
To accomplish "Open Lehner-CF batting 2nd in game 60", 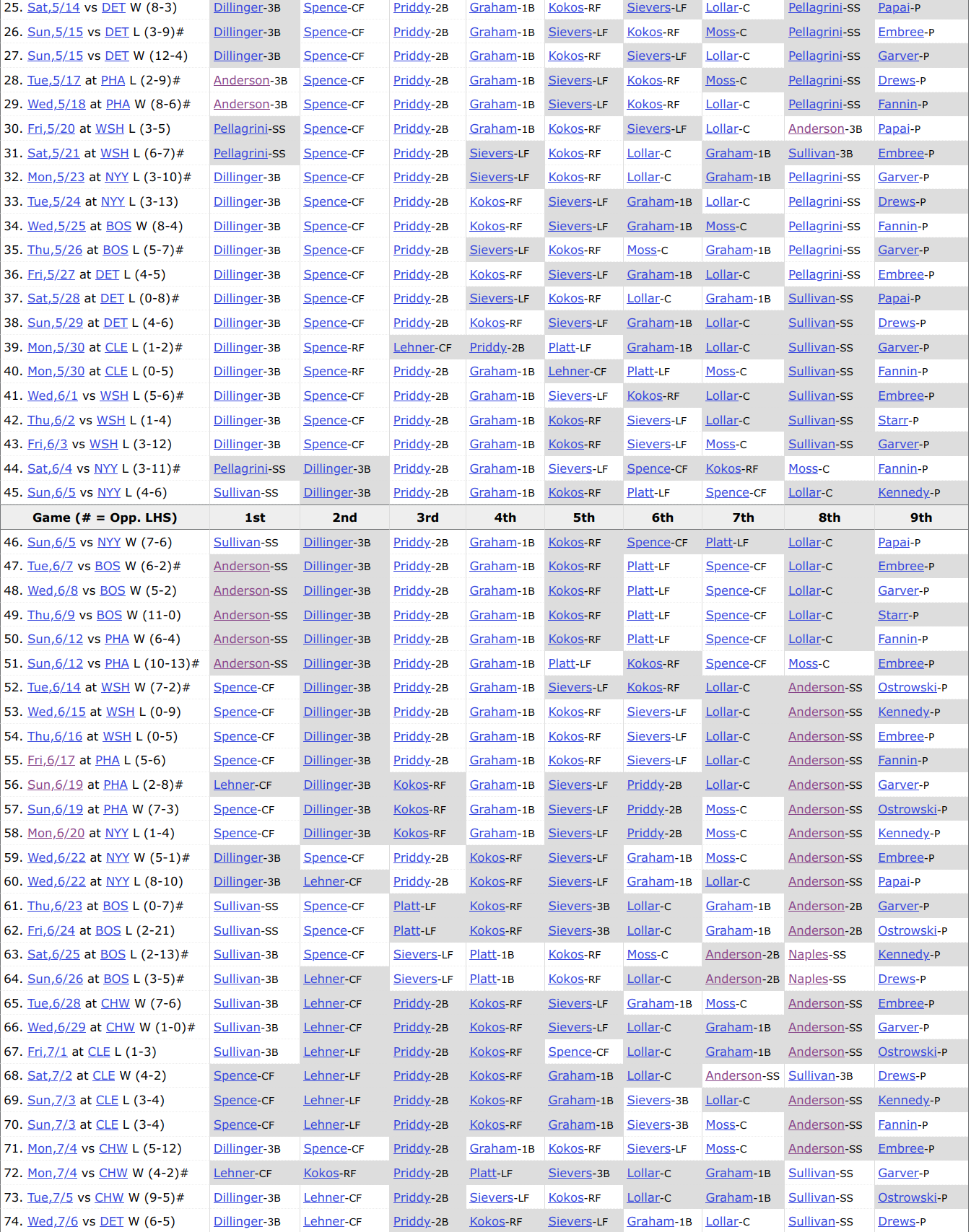I will pos(324,882).
